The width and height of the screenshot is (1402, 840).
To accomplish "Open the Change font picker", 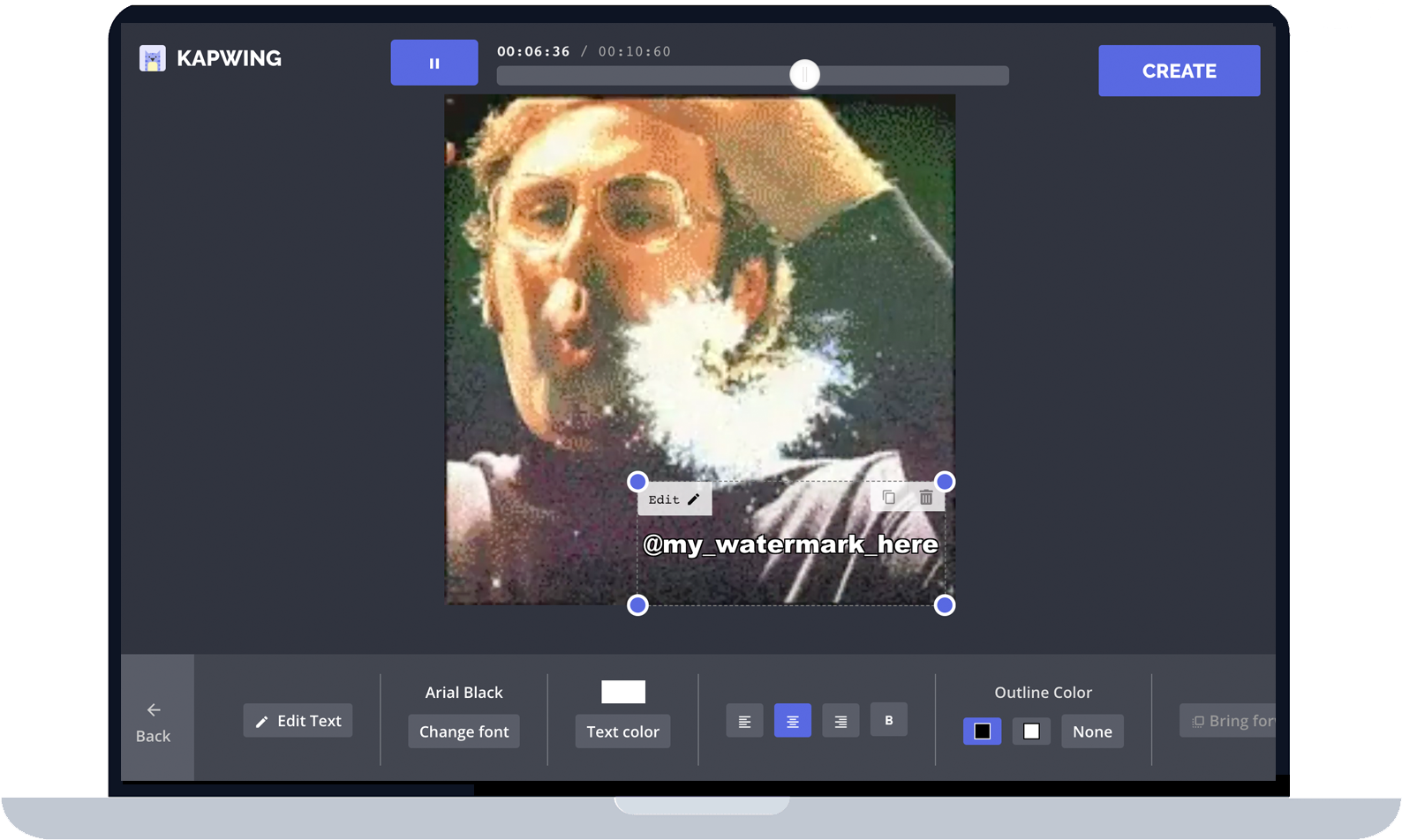I will [x=464, y=731].
